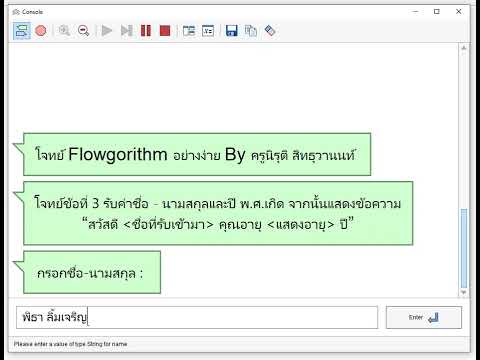Click the zoom out magnifier icon
Viewport: 480px width, 360px height.
pyautogui.click(x=83, y=31)
